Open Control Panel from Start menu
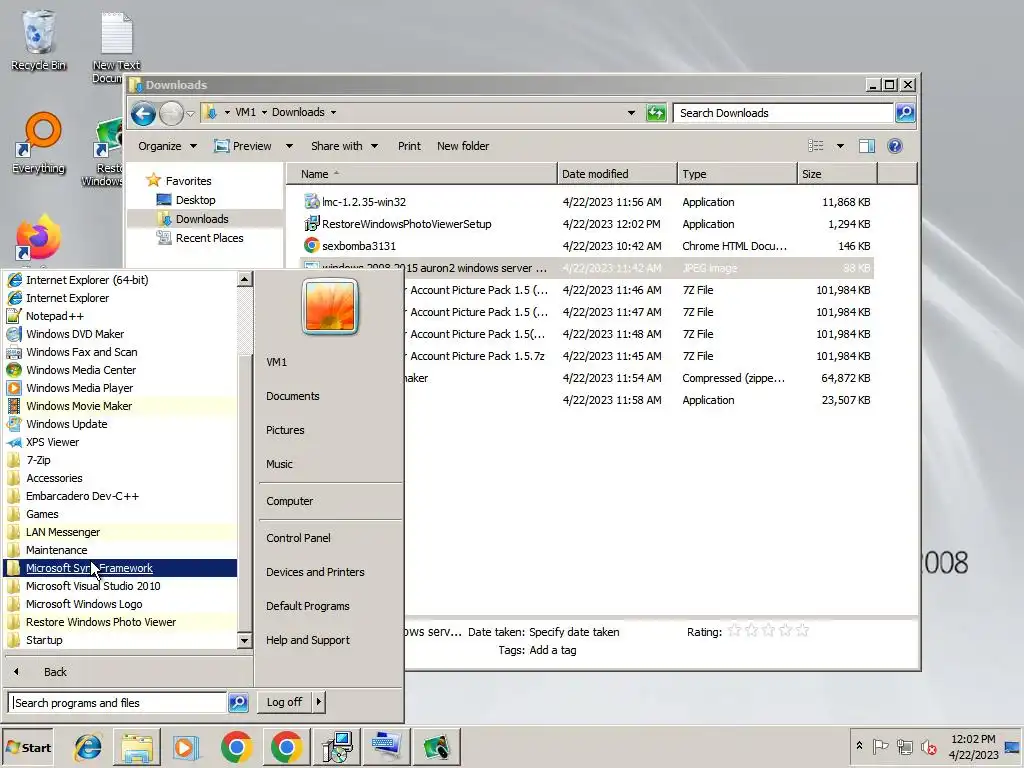The width and height of the screenshot is (1024, 768). (298, 537)
